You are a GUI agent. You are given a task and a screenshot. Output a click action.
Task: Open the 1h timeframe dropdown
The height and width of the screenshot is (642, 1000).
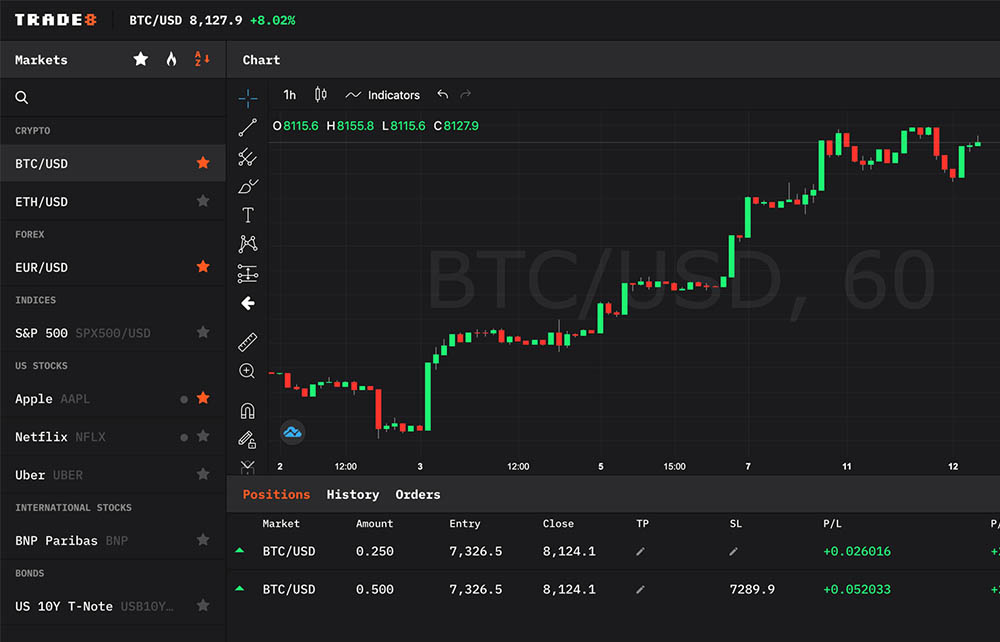point(290,95)
